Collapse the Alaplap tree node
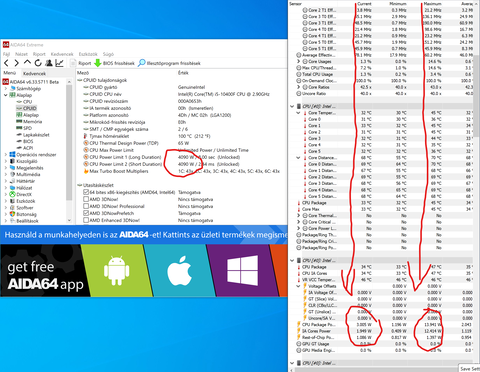This screenshot has height=372, width=480. (x=6, y=95)
